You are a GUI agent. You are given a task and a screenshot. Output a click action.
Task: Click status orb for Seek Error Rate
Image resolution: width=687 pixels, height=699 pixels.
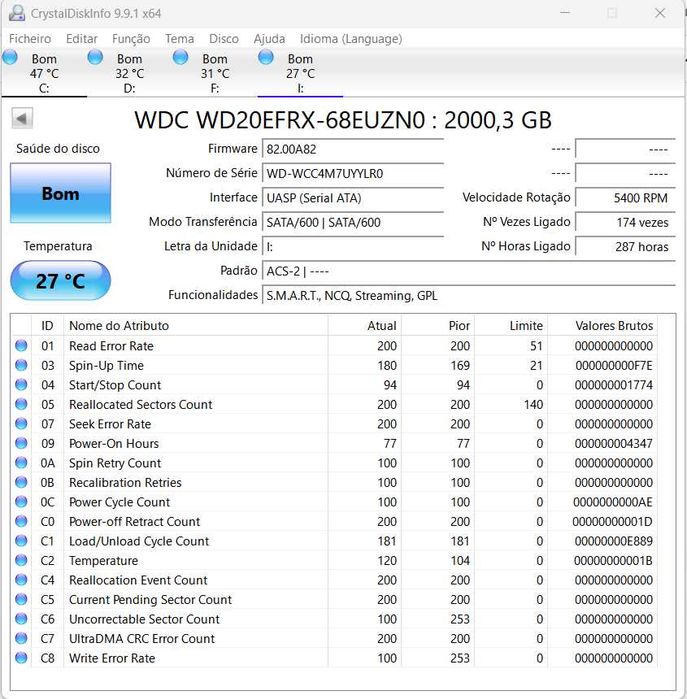click(21, 424)
